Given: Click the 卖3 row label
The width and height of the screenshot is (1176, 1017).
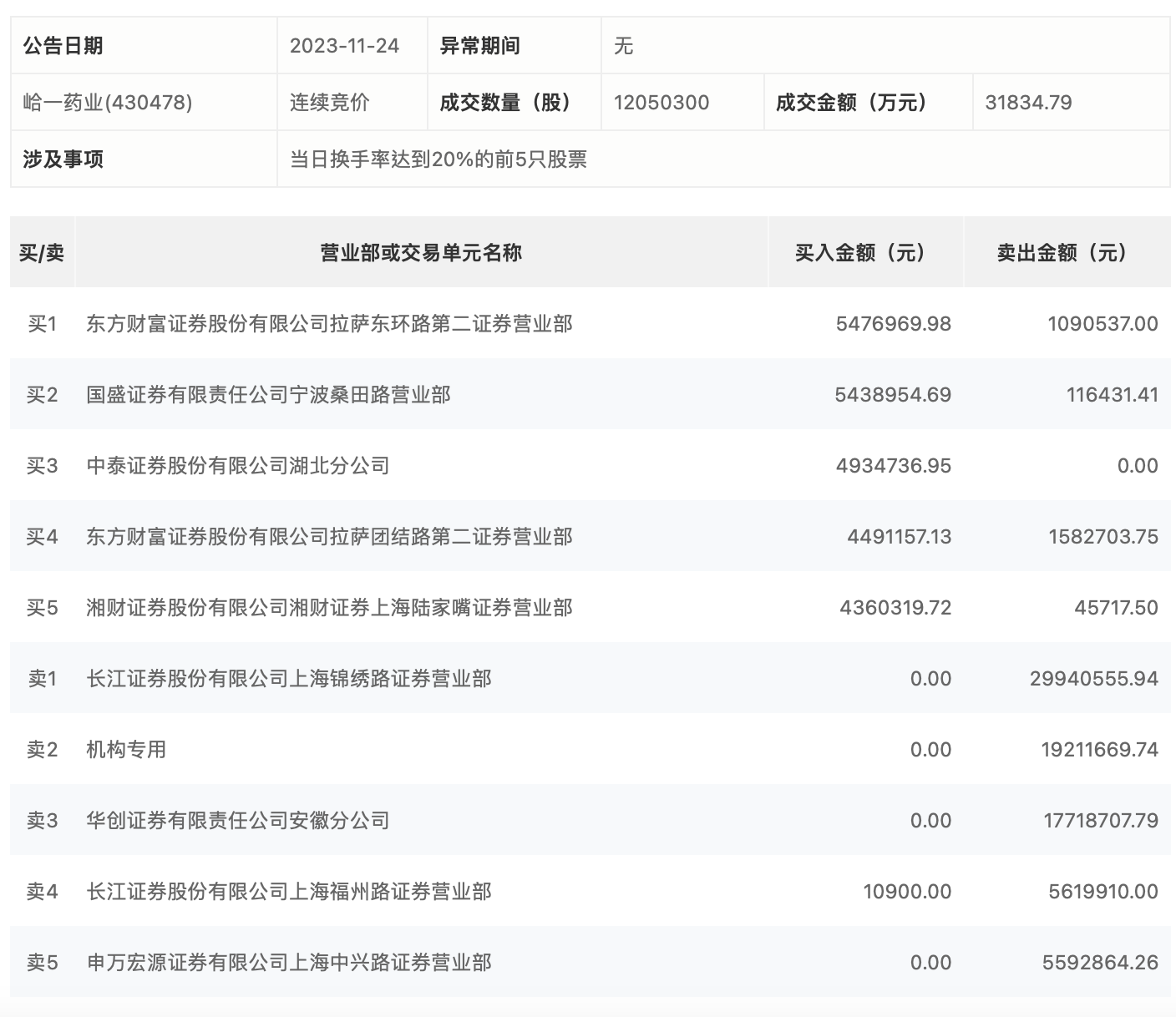Looking at the screenshot, I should click(42, 821).
